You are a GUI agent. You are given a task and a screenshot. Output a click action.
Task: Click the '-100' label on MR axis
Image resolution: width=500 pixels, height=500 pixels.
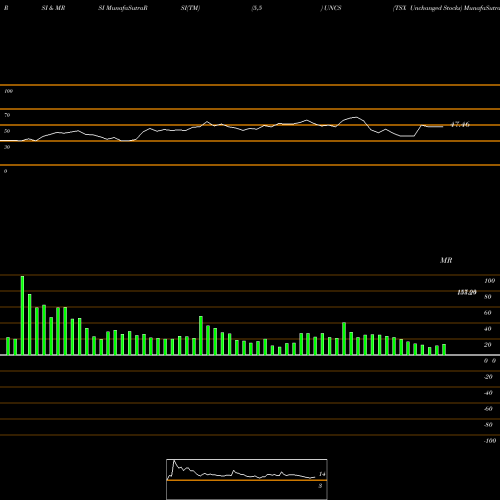(x=490, y=441)
